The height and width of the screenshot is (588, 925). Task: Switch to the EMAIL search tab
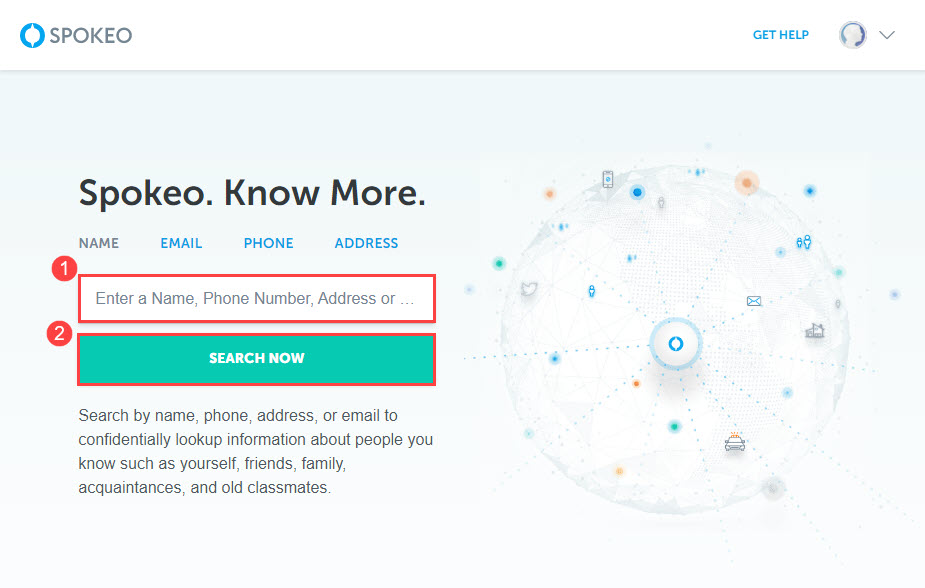tap(181, 243)
